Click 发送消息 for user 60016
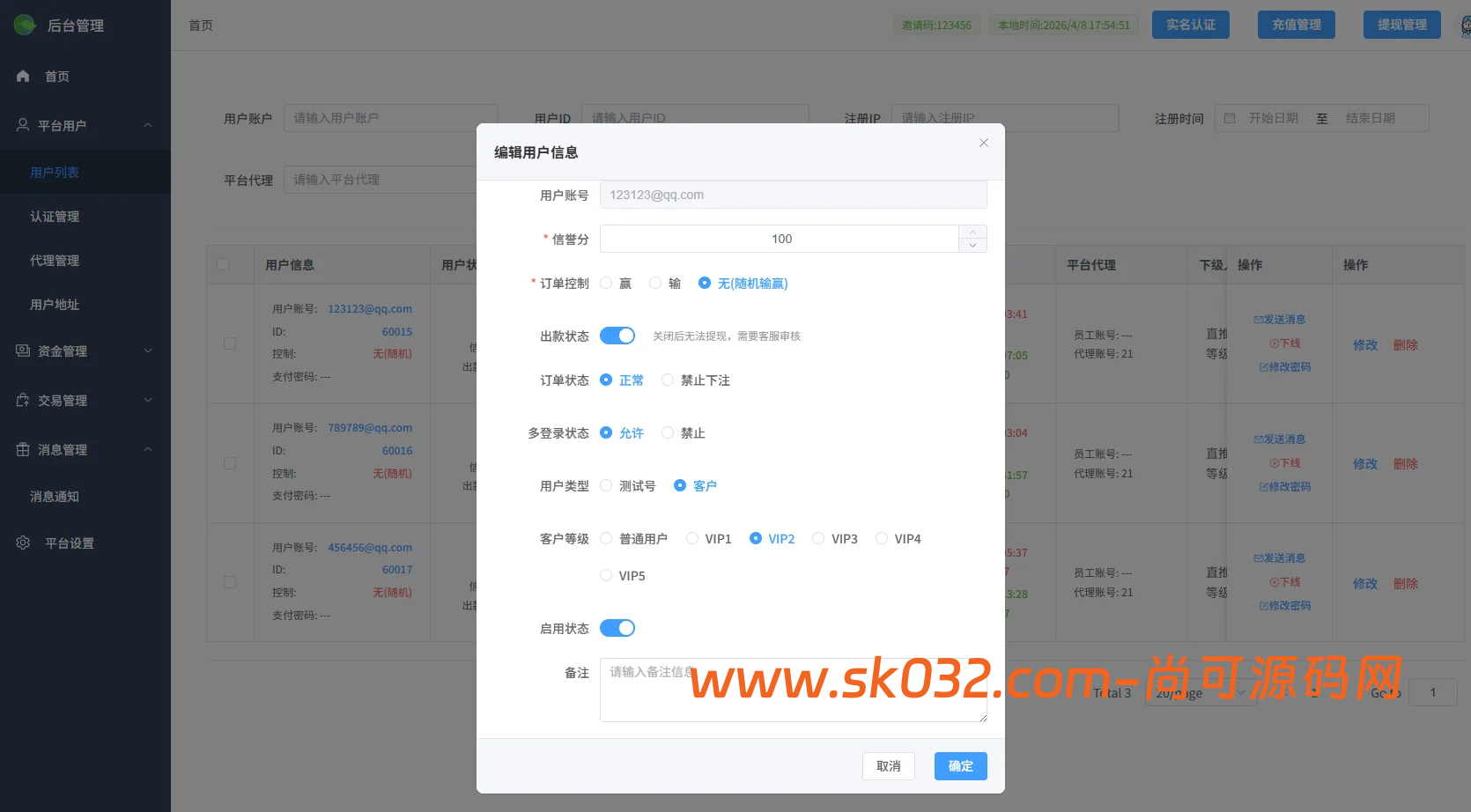The width and height of the screenshot is (1471, 812). point(1280,439)
